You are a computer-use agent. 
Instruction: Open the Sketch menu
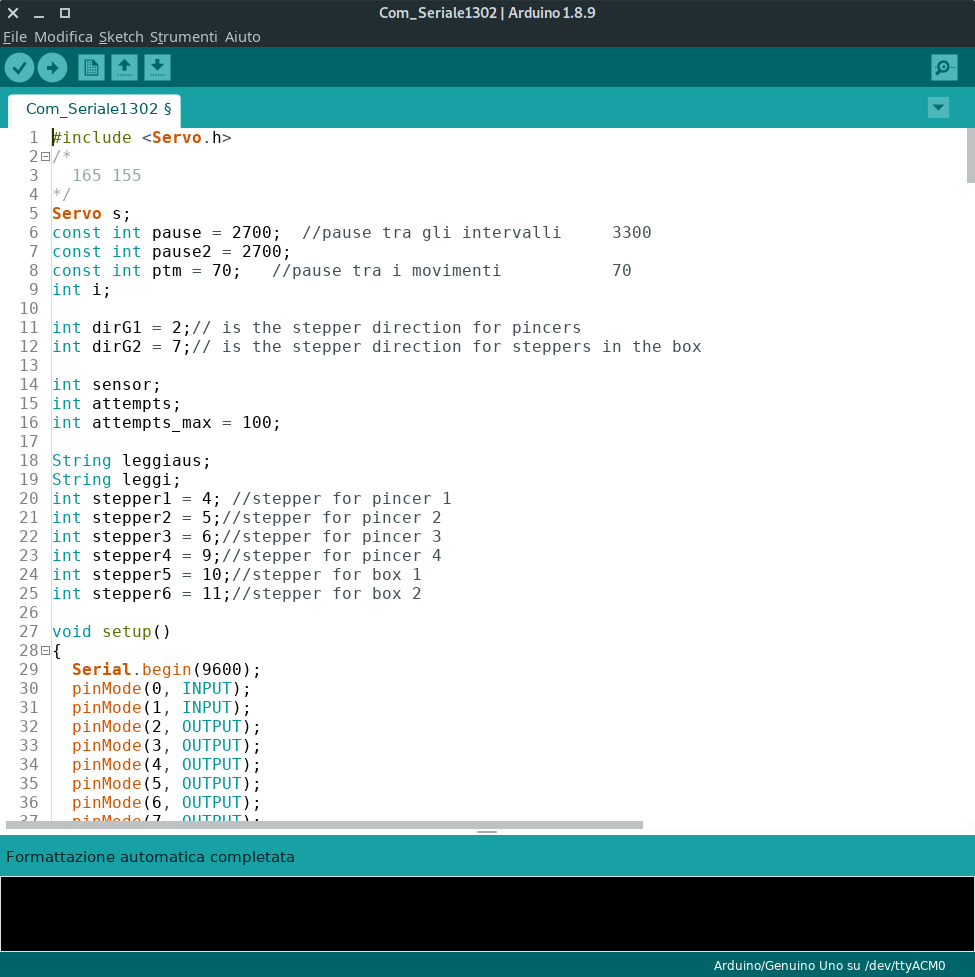point(121,37)
